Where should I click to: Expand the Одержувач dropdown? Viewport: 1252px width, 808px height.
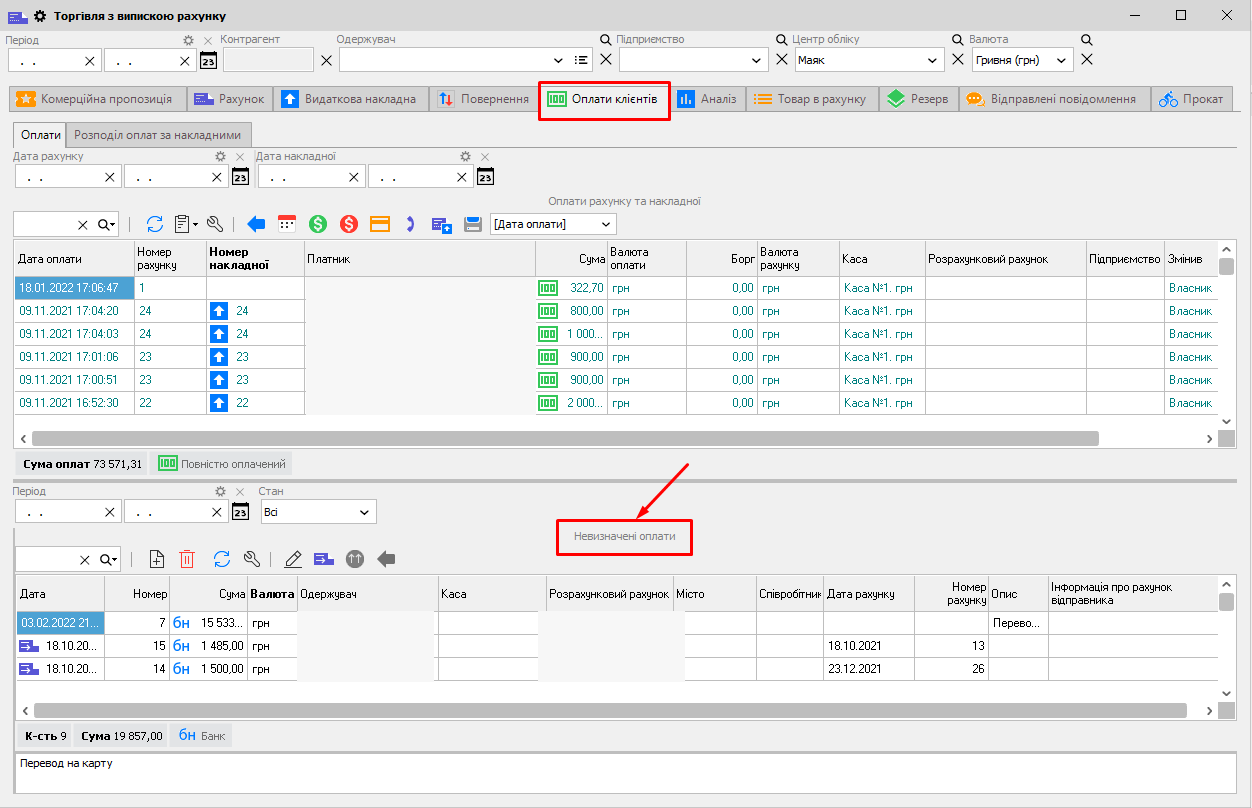[x=558, y=60]
